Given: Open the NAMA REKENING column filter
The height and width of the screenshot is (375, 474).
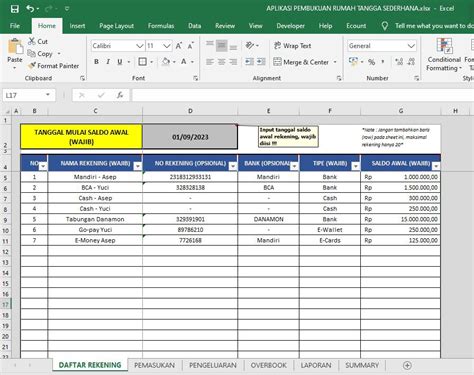Looking at the screenshot, I should (138, 166).
